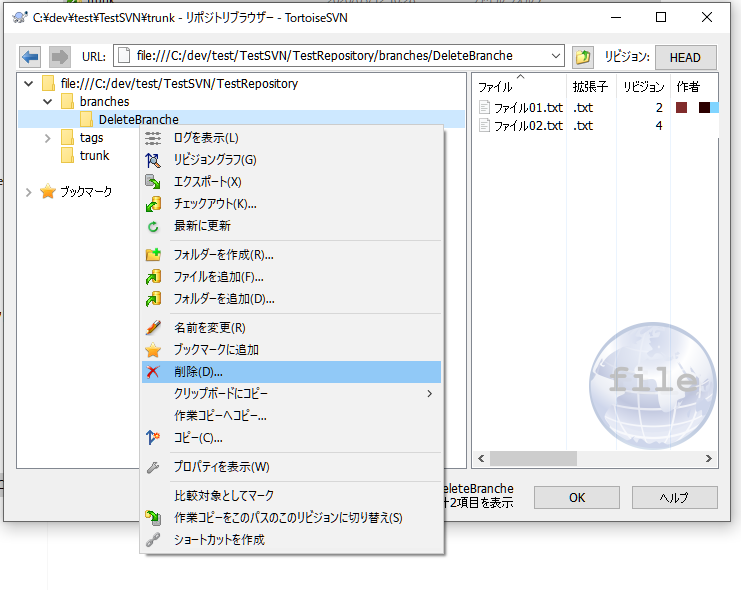Image resolution: width=741 pixels, height=590 pixels.
Task: Select the branches tree item label
Action: (104, 102)
